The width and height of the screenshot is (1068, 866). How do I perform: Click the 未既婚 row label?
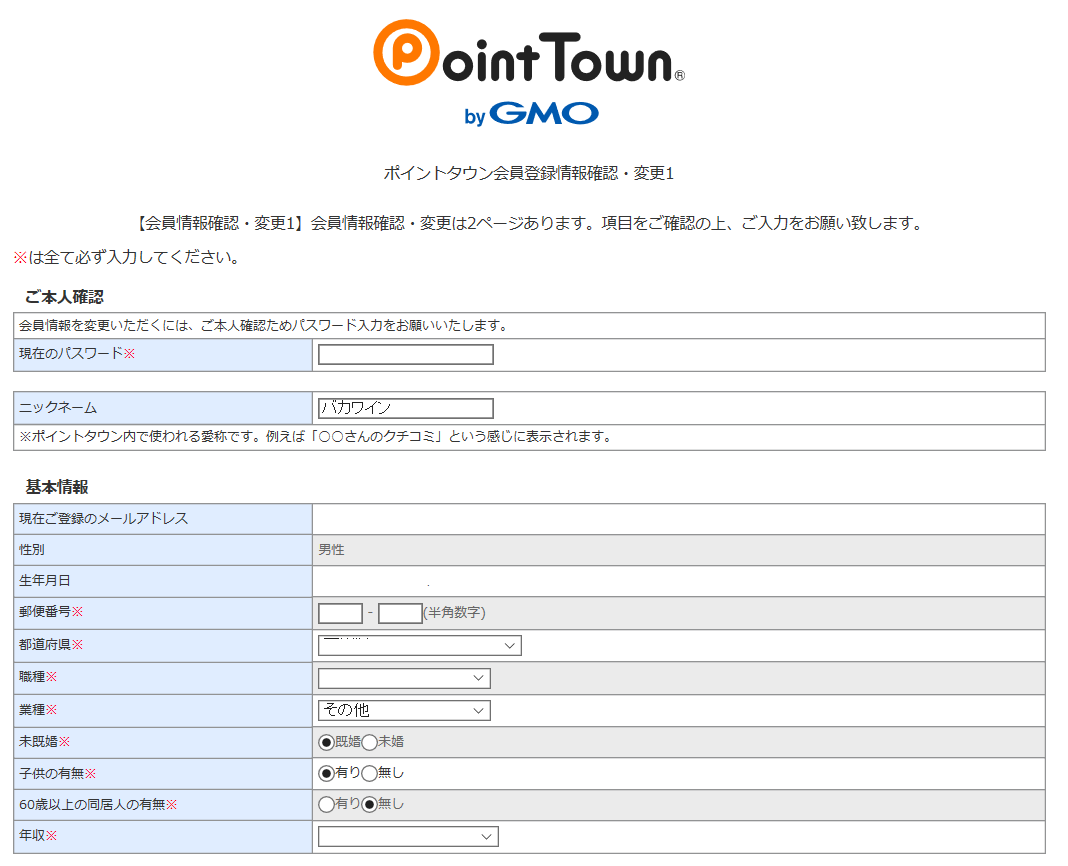44,741
